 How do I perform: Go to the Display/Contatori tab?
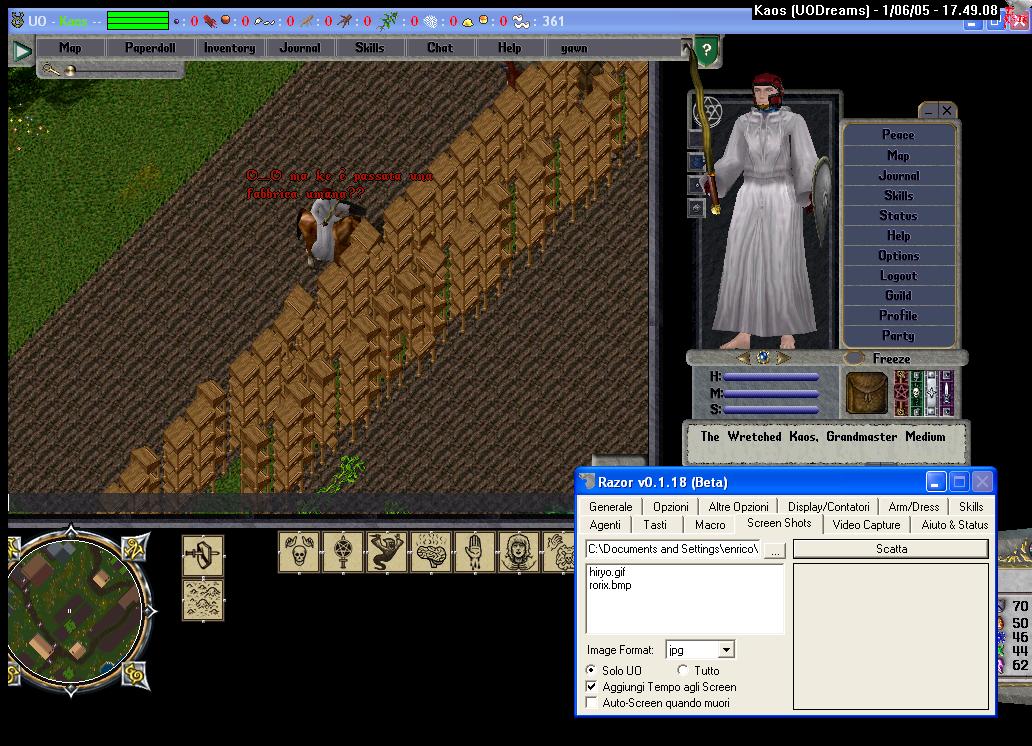pyautogui.click(x=829, y=506)
